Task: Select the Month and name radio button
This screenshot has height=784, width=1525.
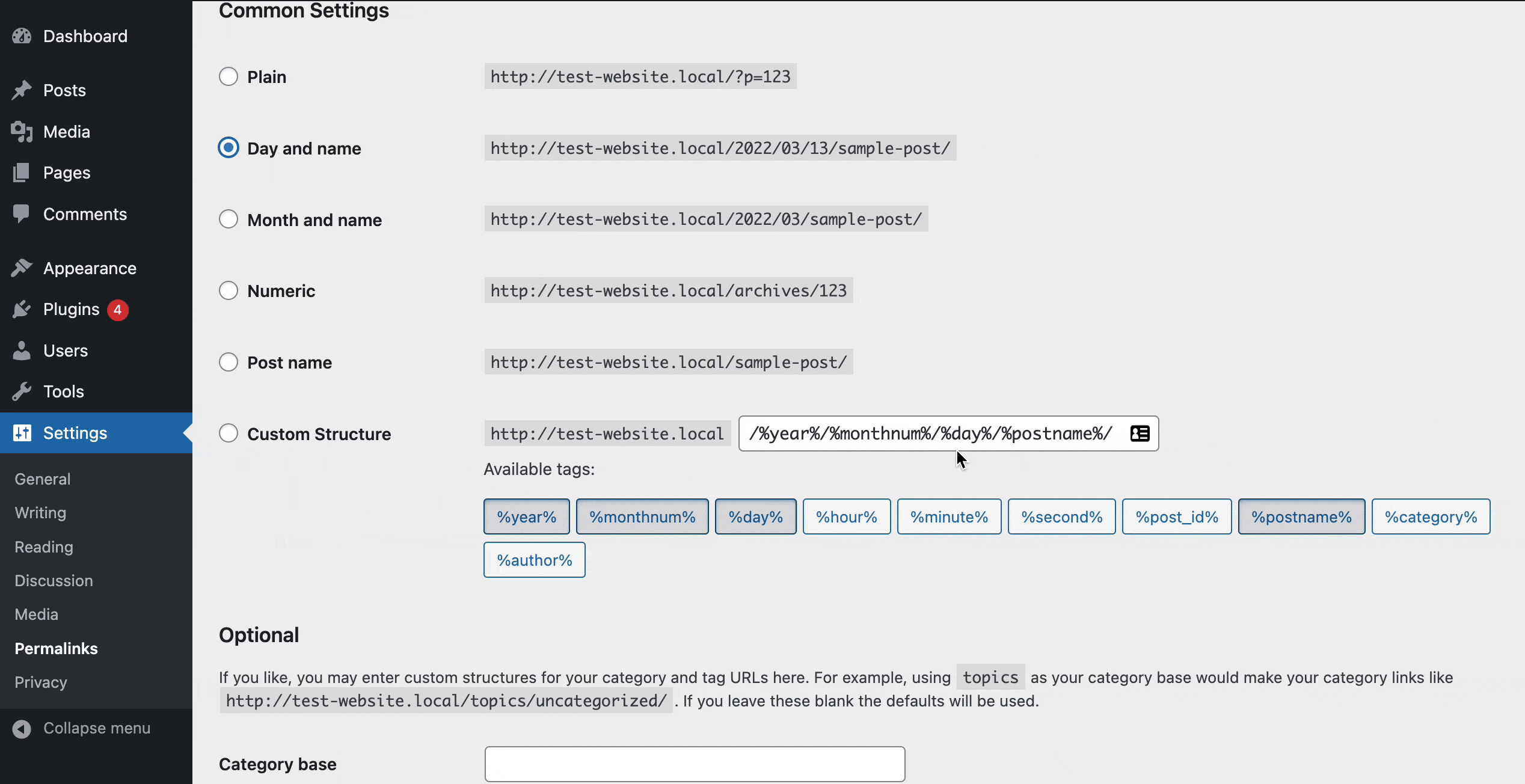Action: [228, 220]
